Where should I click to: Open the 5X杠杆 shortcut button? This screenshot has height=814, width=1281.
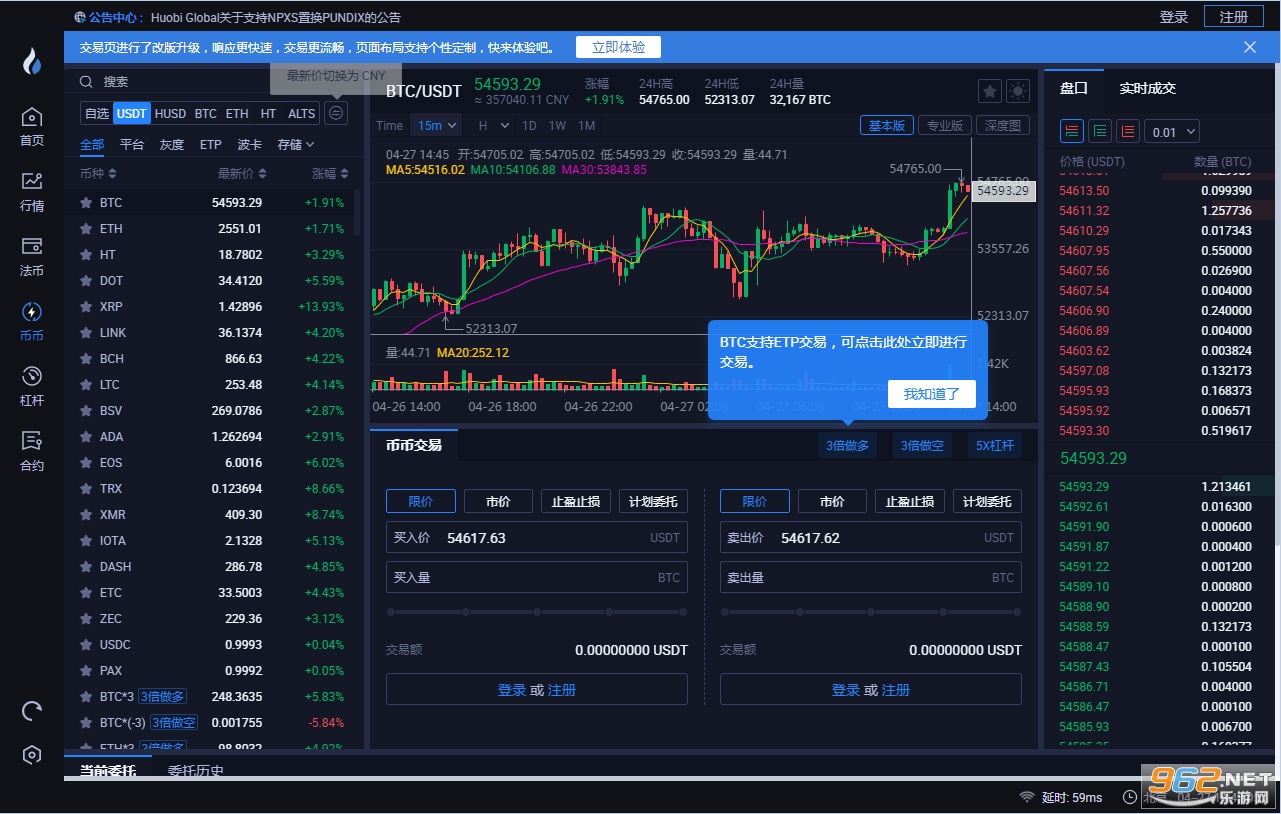(994, 445)
